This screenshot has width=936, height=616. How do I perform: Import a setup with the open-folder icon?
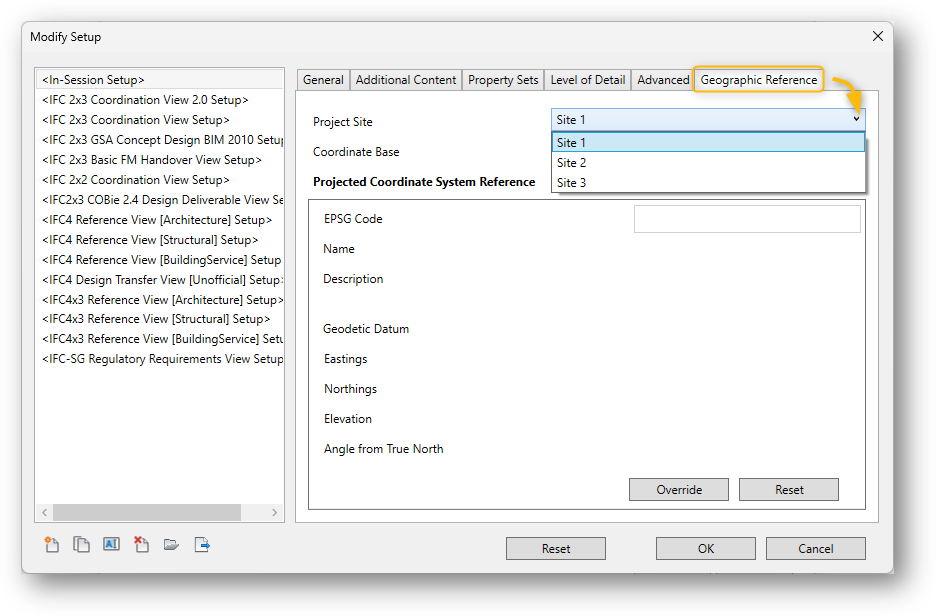point(171,544)
